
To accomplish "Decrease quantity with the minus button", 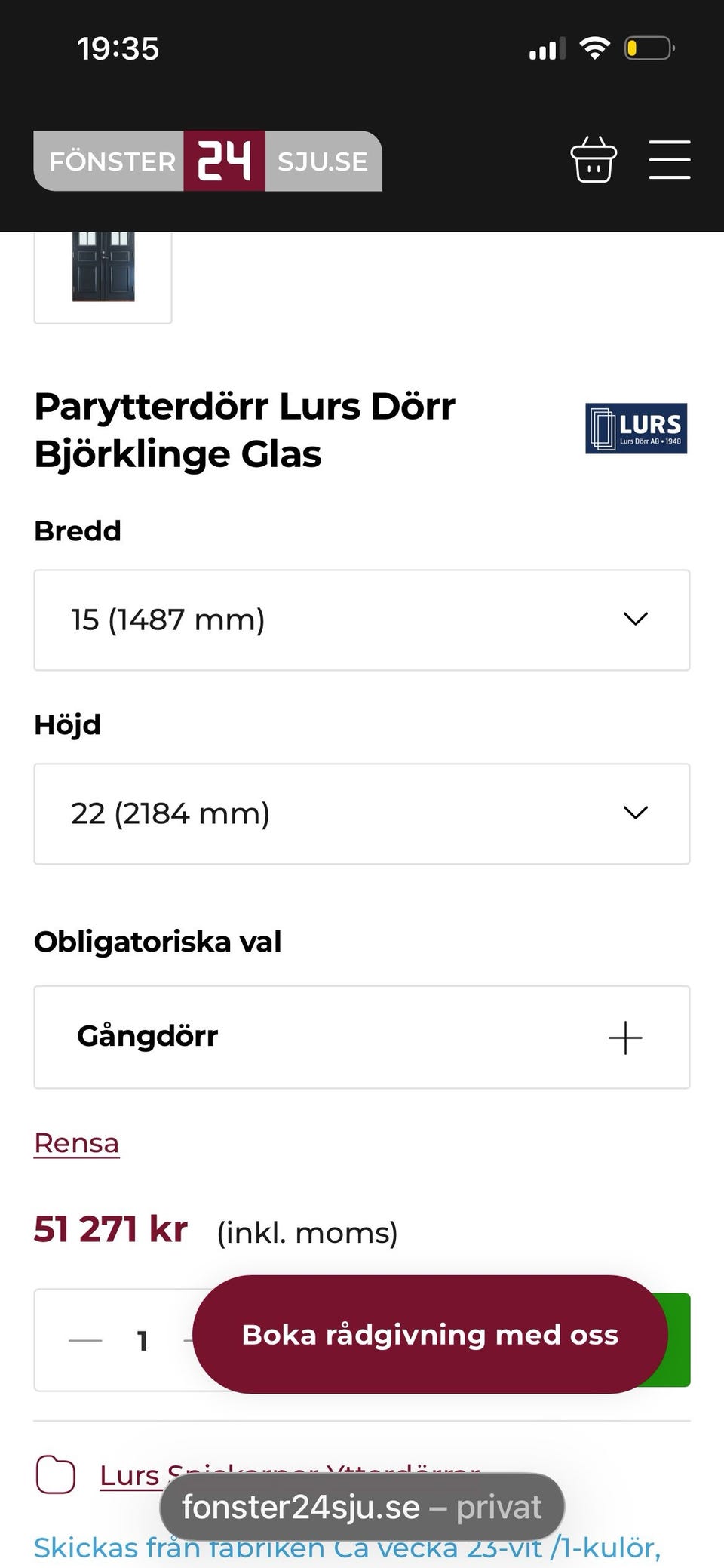I will coord(85,1340).
